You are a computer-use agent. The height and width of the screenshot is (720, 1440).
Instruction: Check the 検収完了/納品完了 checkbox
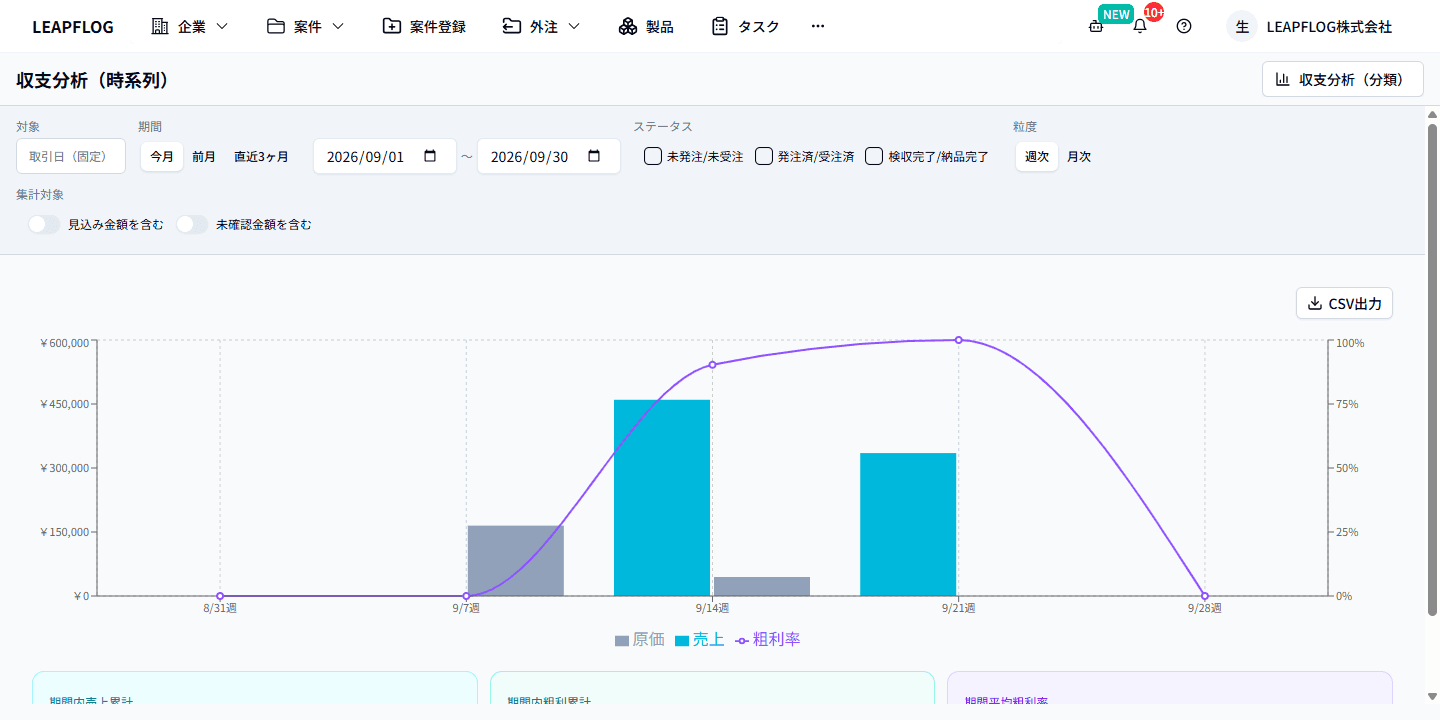tap(874, 156)
